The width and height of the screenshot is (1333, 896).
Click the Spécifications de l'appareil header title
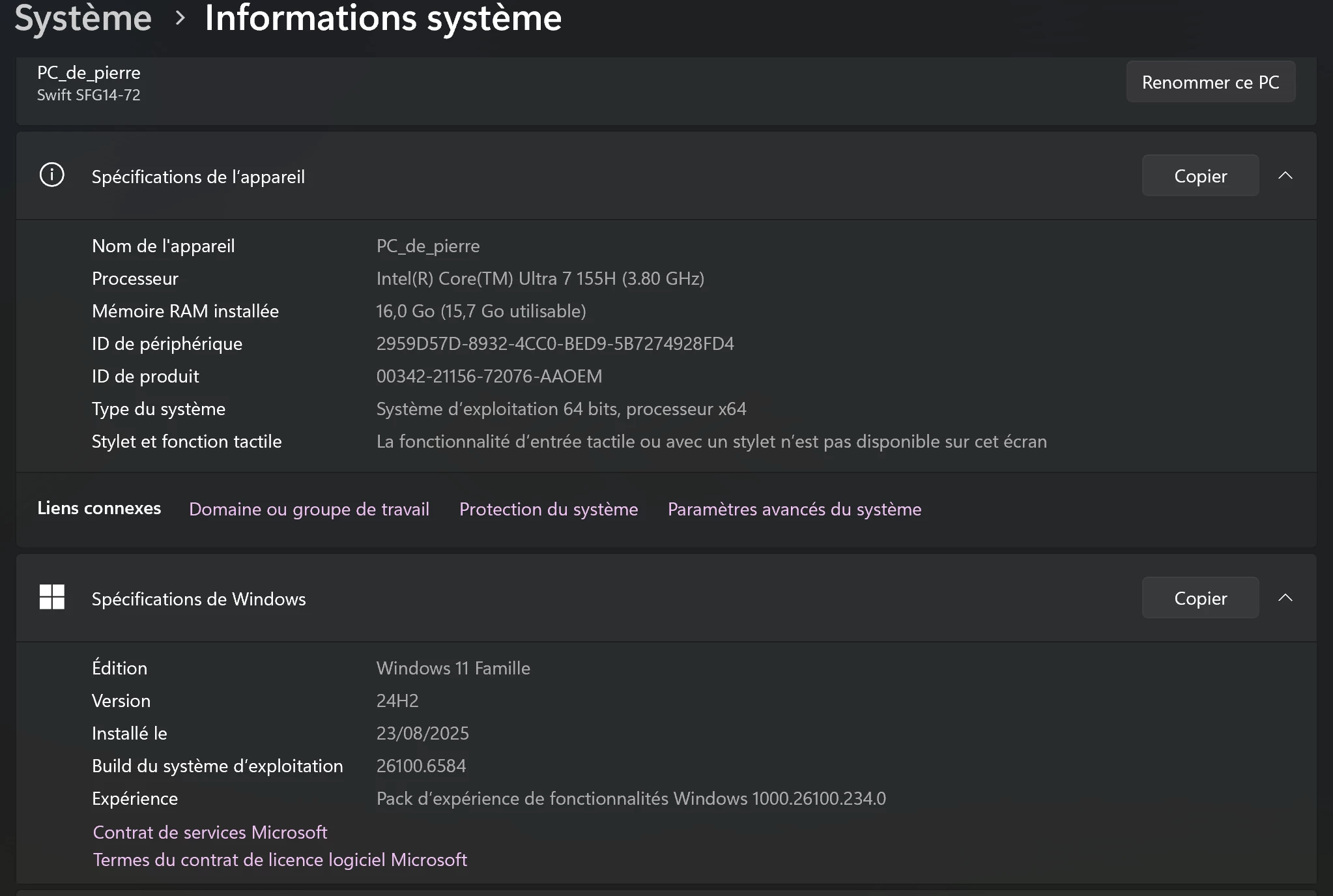(198, 177)
